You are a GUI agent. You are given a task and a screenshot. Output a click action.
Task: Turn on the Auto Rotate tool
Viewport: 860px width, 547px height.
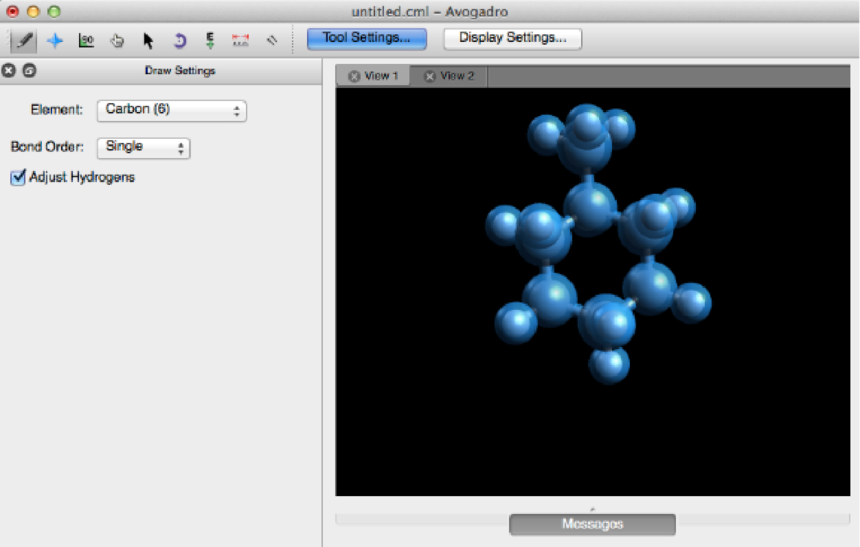coord(179,40)
